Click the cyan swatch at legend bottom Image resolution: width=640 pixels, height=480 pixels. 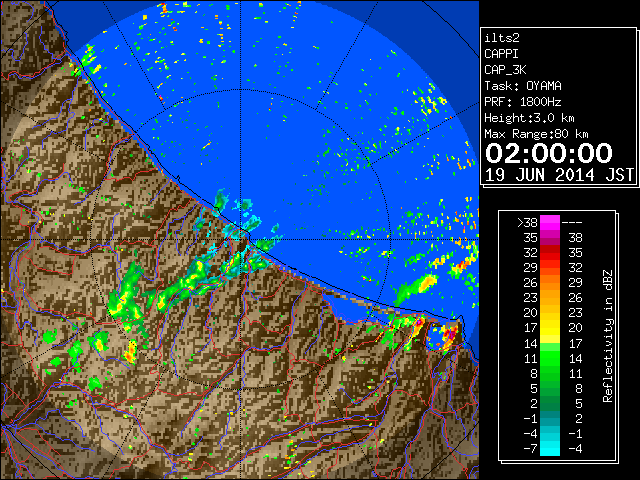550,449
